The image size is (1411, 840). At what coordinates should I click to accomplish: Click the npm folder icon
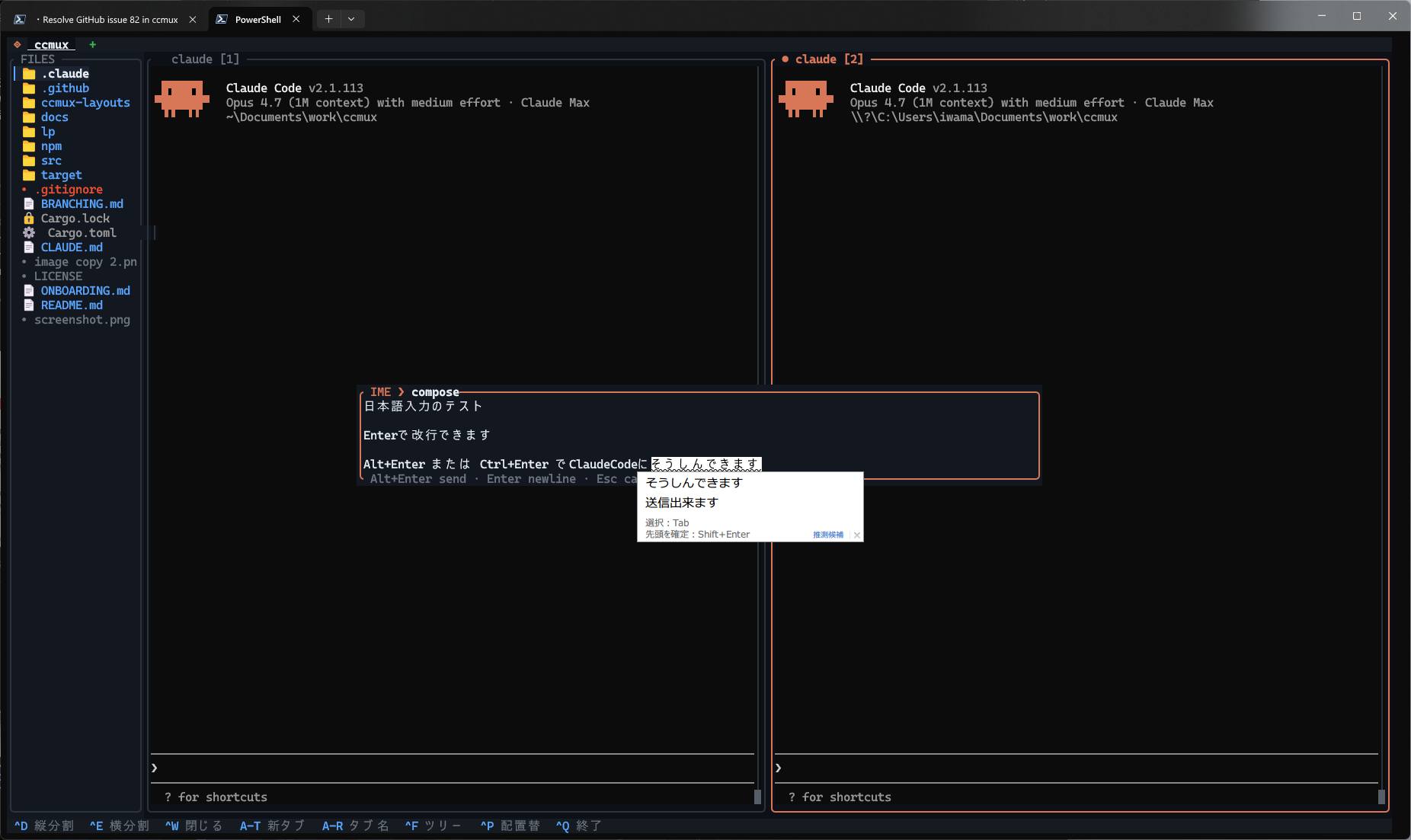coord(29,146)
